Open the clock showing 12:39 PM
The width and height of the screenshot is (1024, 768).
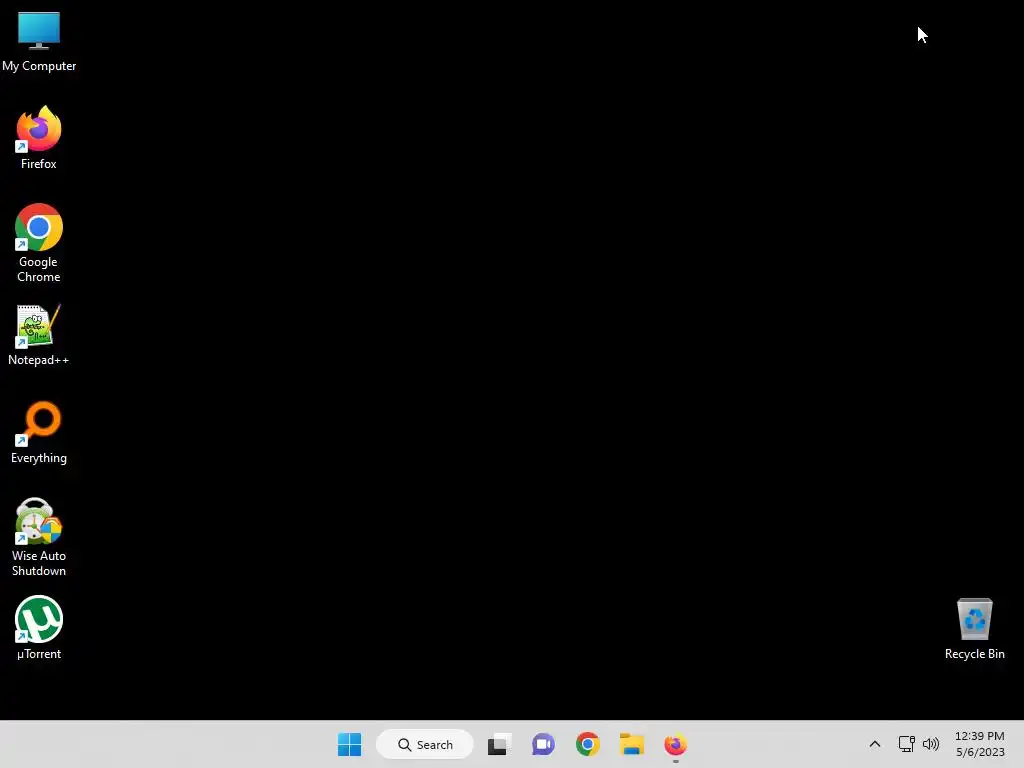[980, 744]
